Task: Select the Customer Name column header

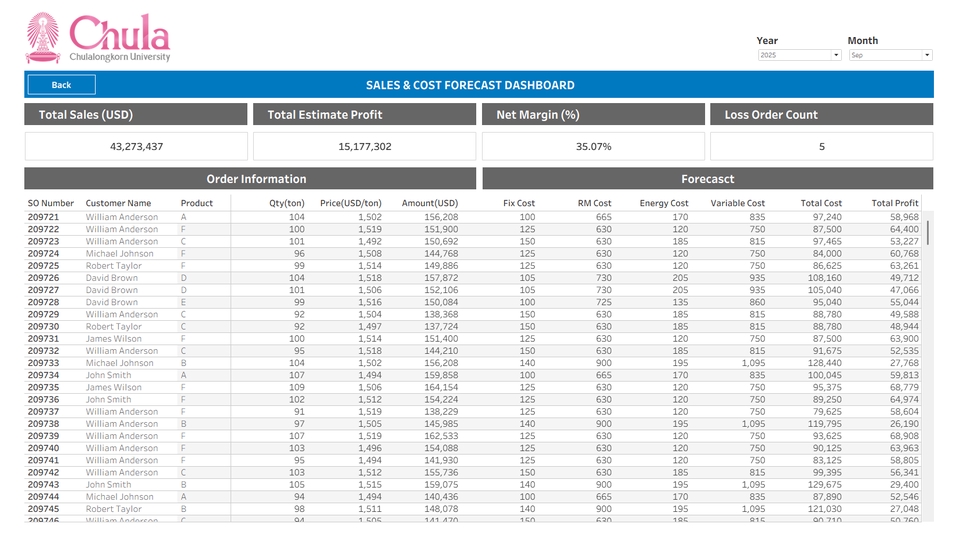Action: click(x=118, y=203)
